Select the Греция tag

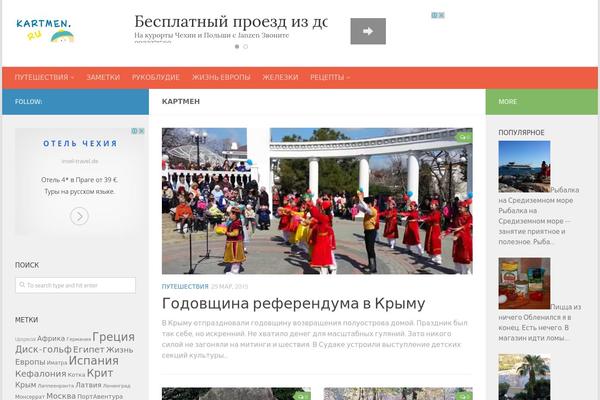(x=113, y=337)
